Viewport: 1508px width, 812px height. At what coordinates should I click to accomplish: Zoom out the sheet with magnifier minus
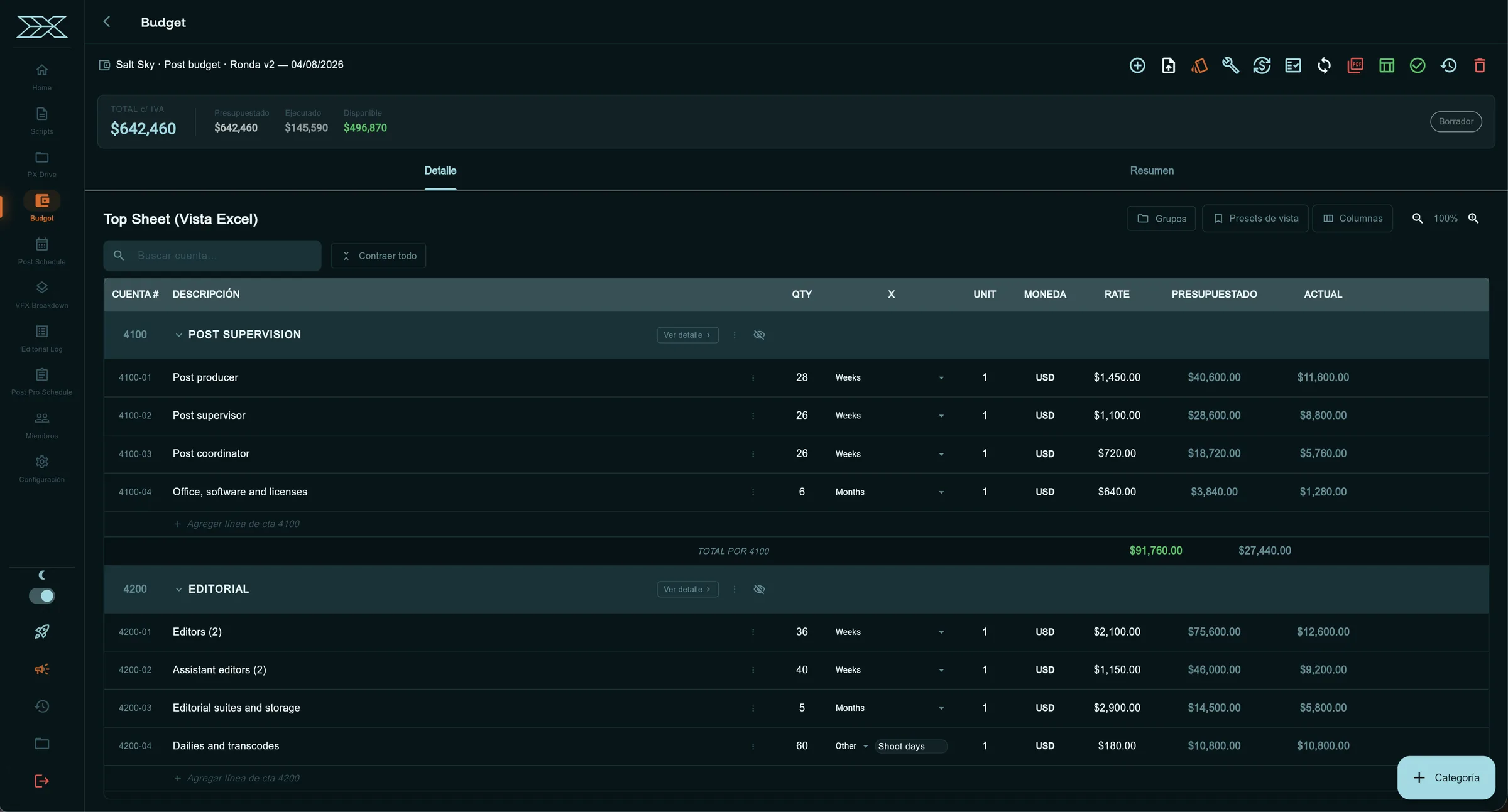pos(1418,219)
